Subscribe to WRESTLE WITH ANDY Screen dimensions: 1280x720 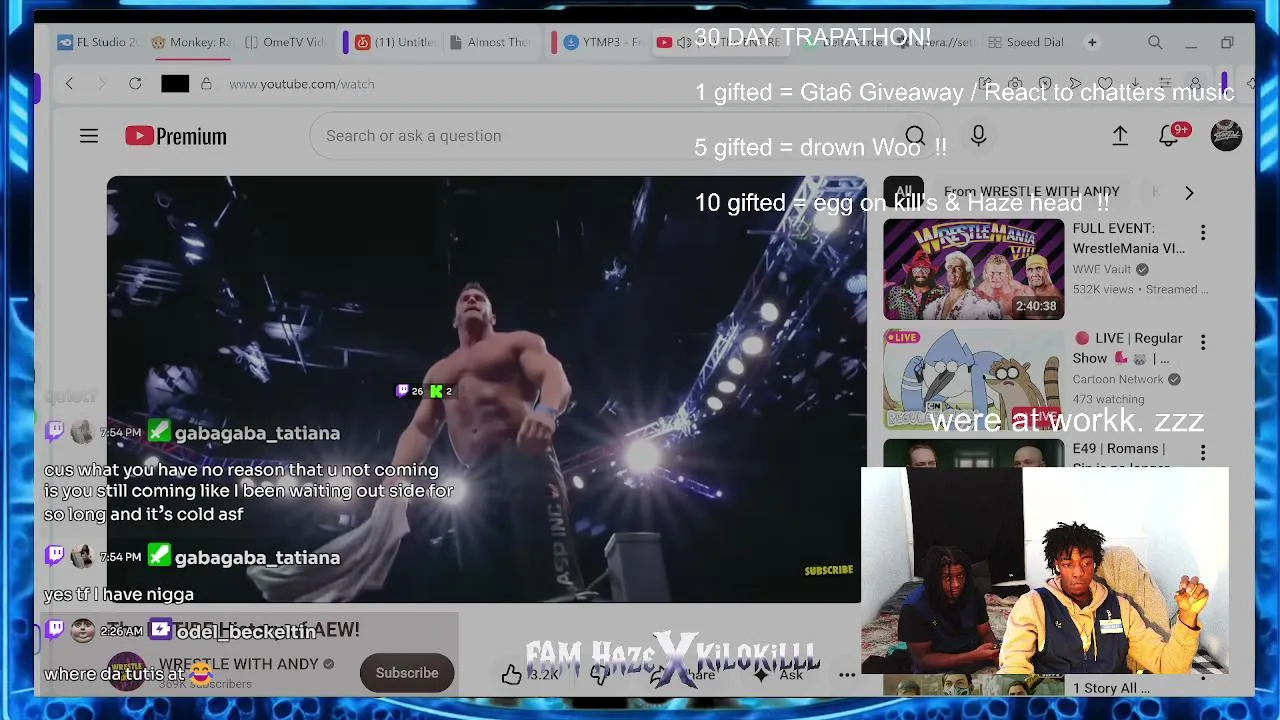(407, 673)
